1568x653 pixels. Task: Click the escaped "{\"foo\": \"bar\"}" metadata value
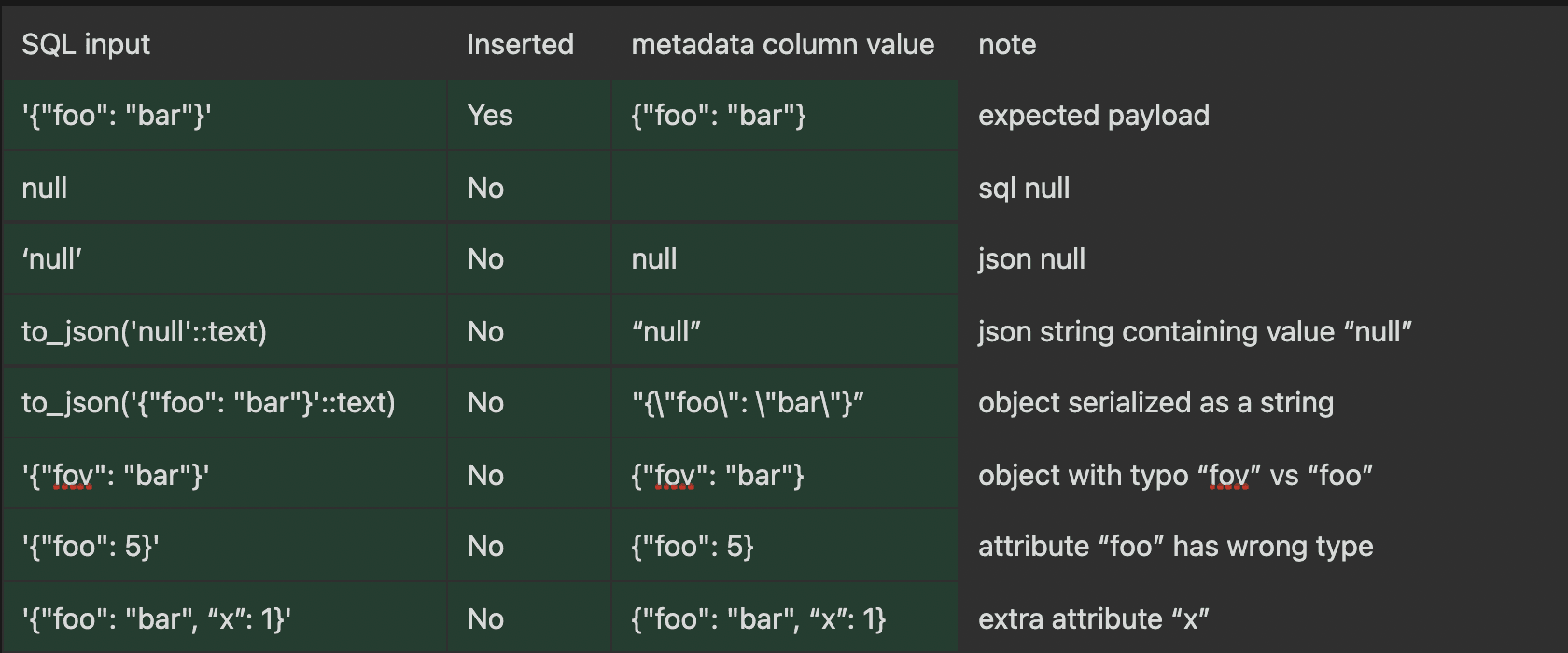(x=748, y=403)
